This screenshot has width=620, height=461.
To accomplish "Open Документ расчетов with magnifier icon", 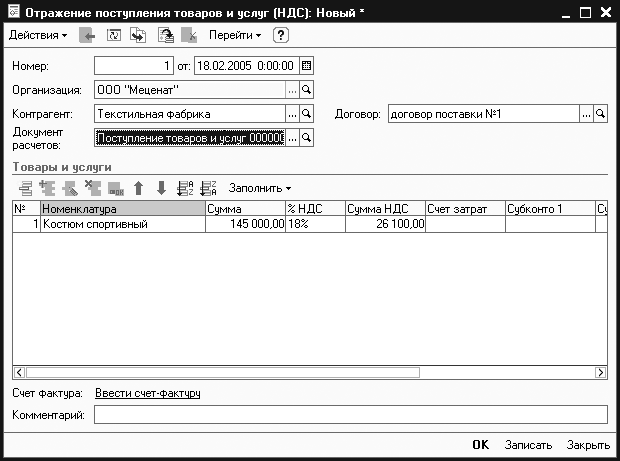I will coord(306,138).
